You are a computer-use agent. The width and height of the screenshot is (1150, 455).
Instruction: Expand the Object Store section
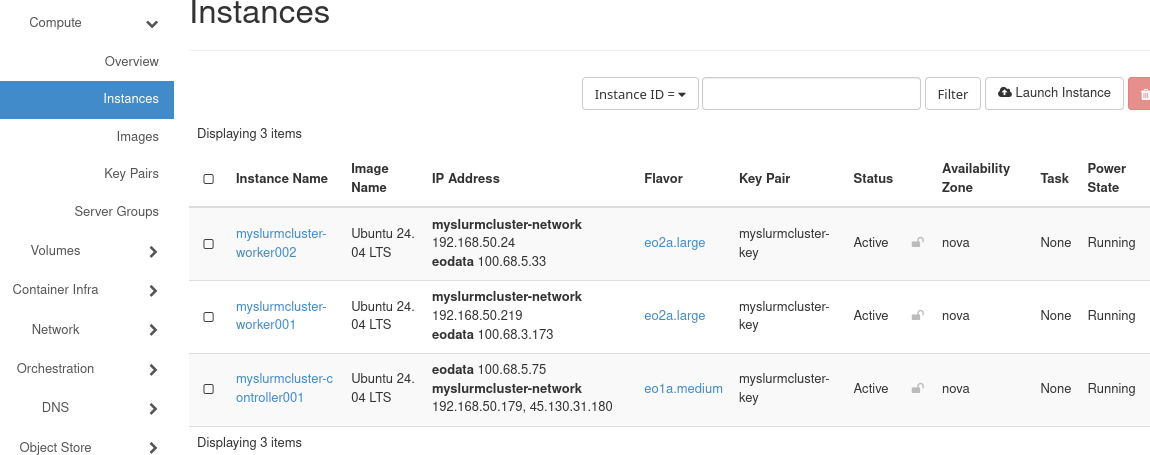click(153, 448)
